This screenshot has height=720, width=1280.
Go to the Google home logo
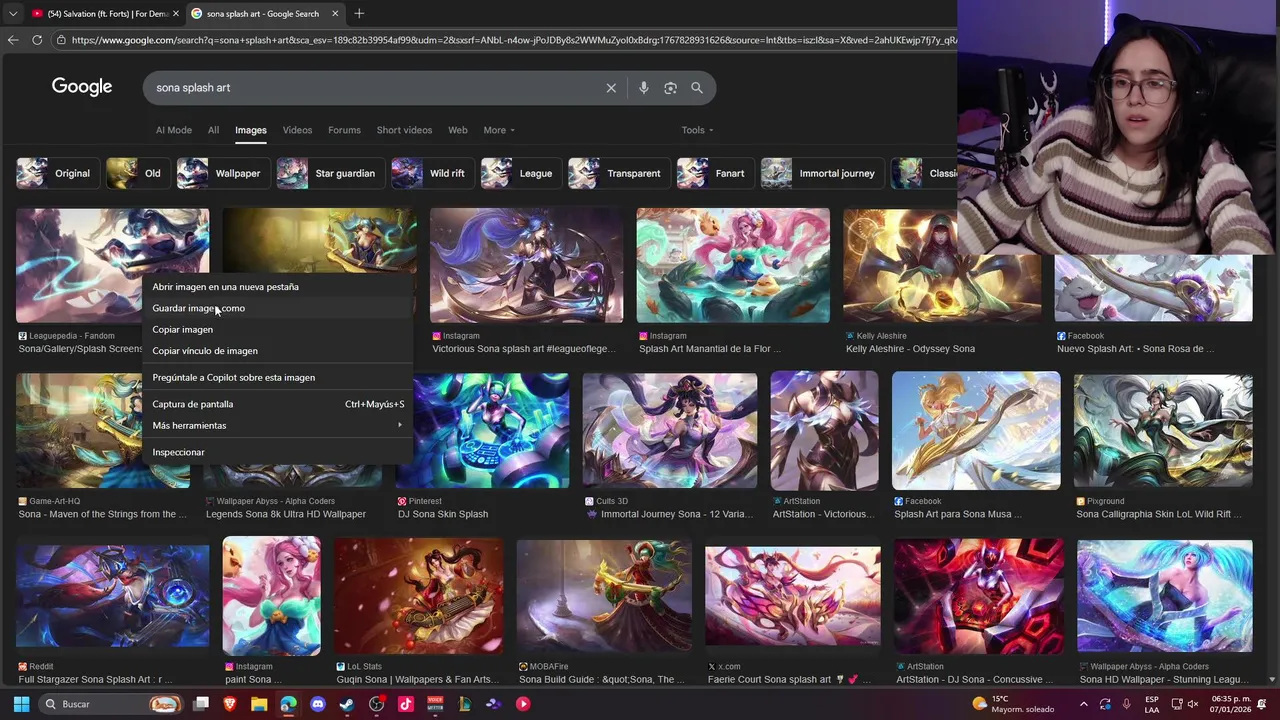pyautogui.click(x=82, y=87)
